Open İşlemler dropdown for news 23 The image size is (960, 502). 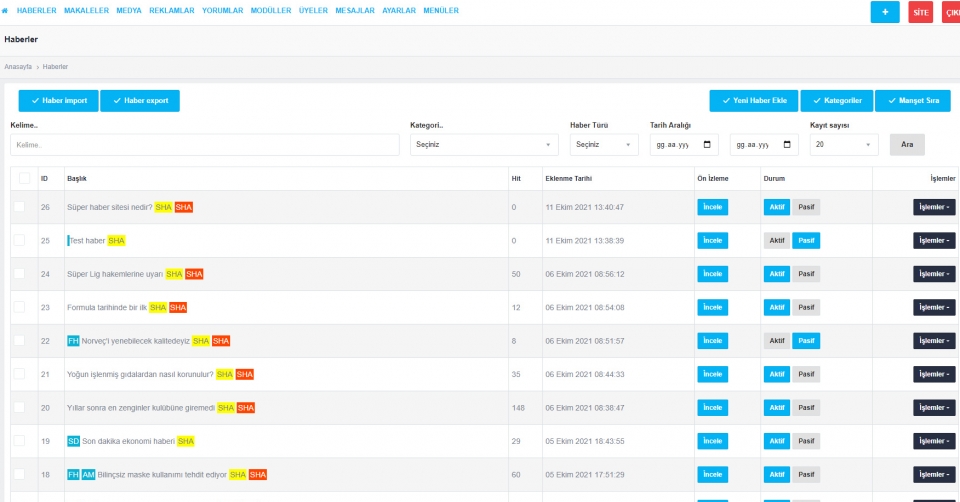coord(933,307)
